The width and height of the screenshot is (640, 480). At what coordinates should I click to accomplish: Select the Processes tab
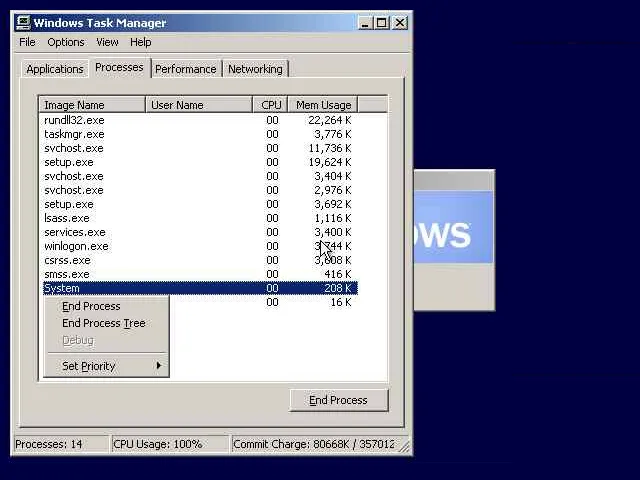pyautogui.click(x=119, y=67)
